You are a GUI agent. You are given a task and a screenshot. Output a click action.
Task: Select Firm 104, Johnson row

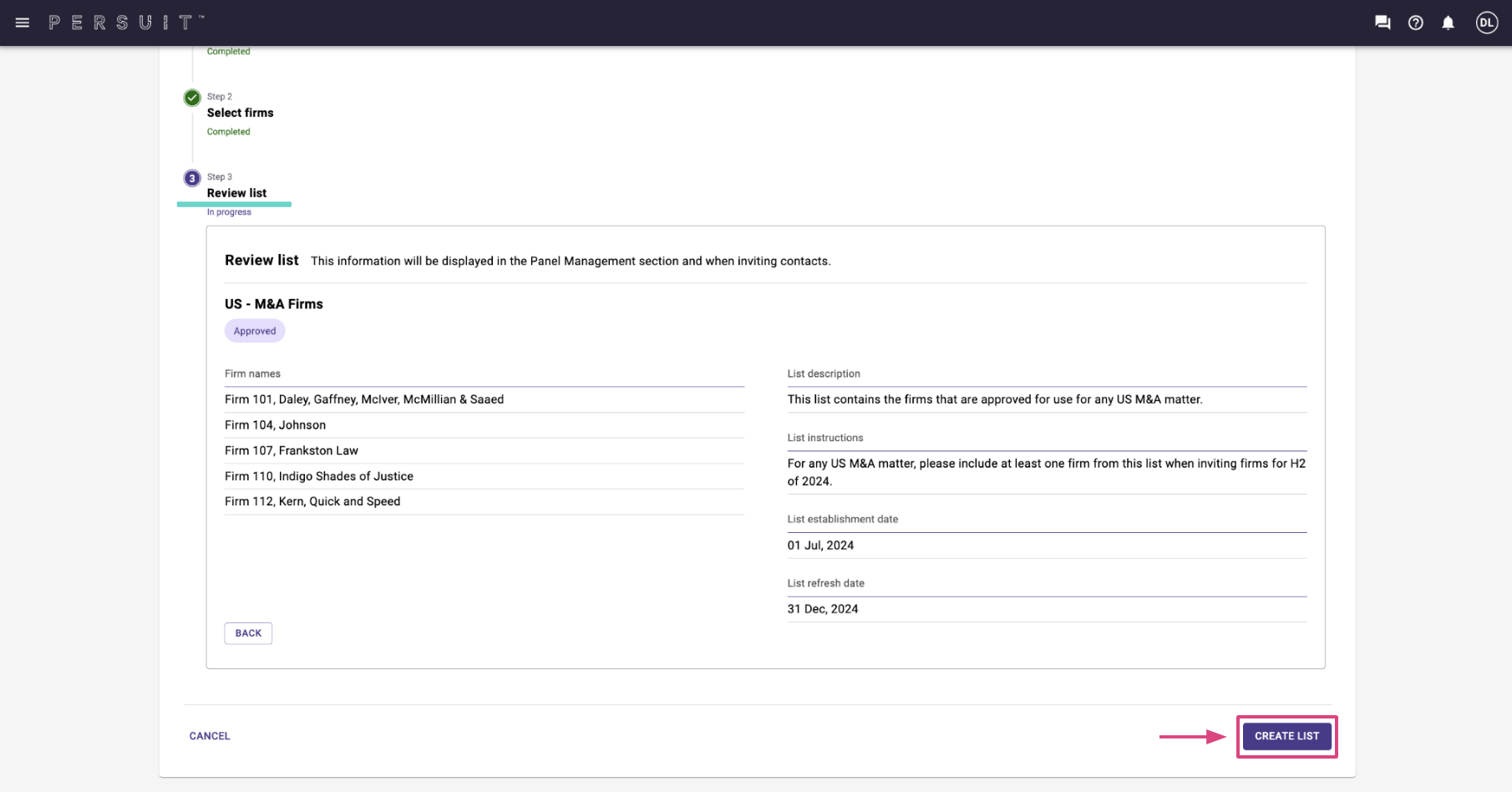pyautogui.click(x=275, y=425)
